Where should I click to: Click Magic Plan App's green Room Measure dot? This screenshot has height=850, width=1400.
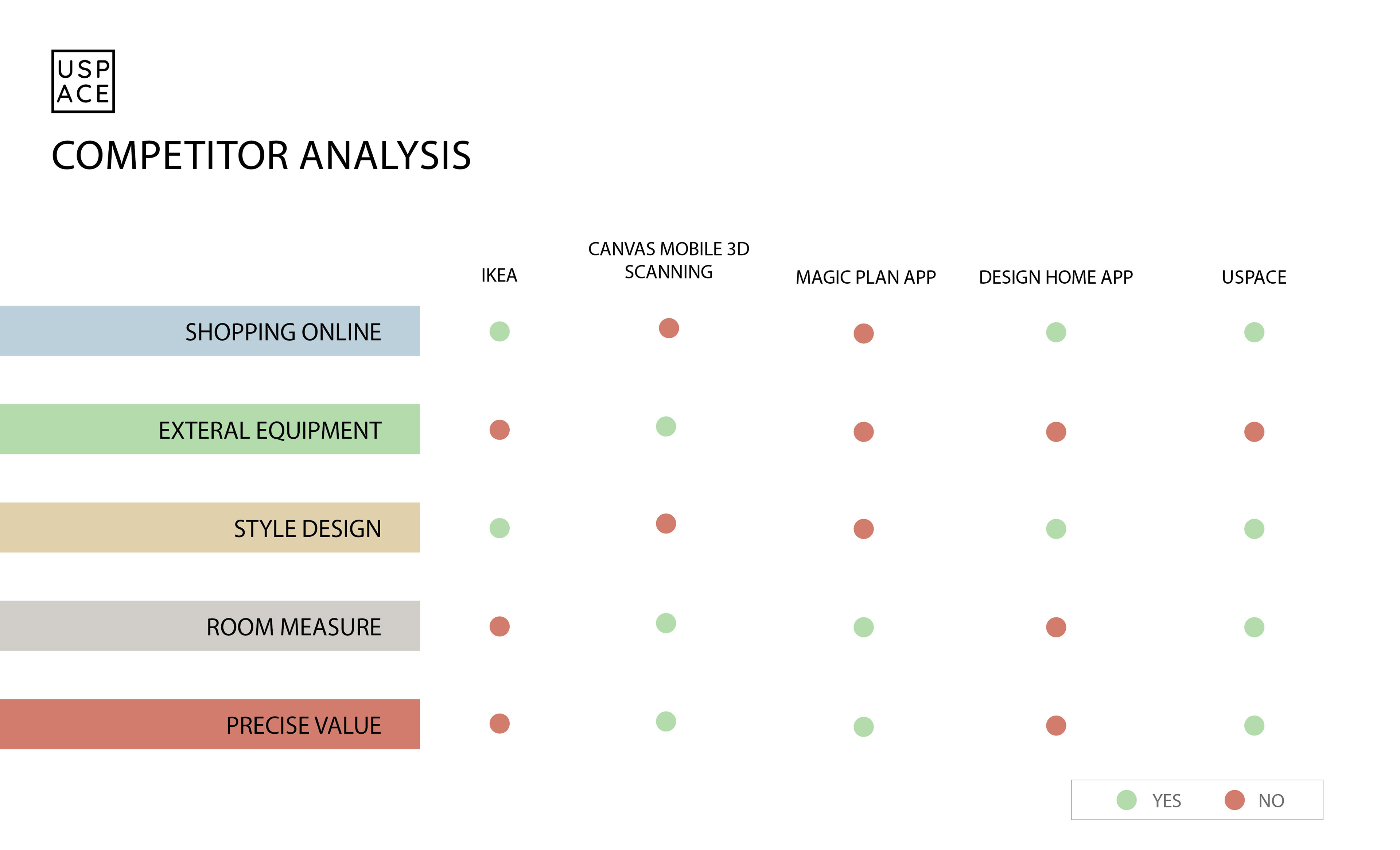pos(864,627)
